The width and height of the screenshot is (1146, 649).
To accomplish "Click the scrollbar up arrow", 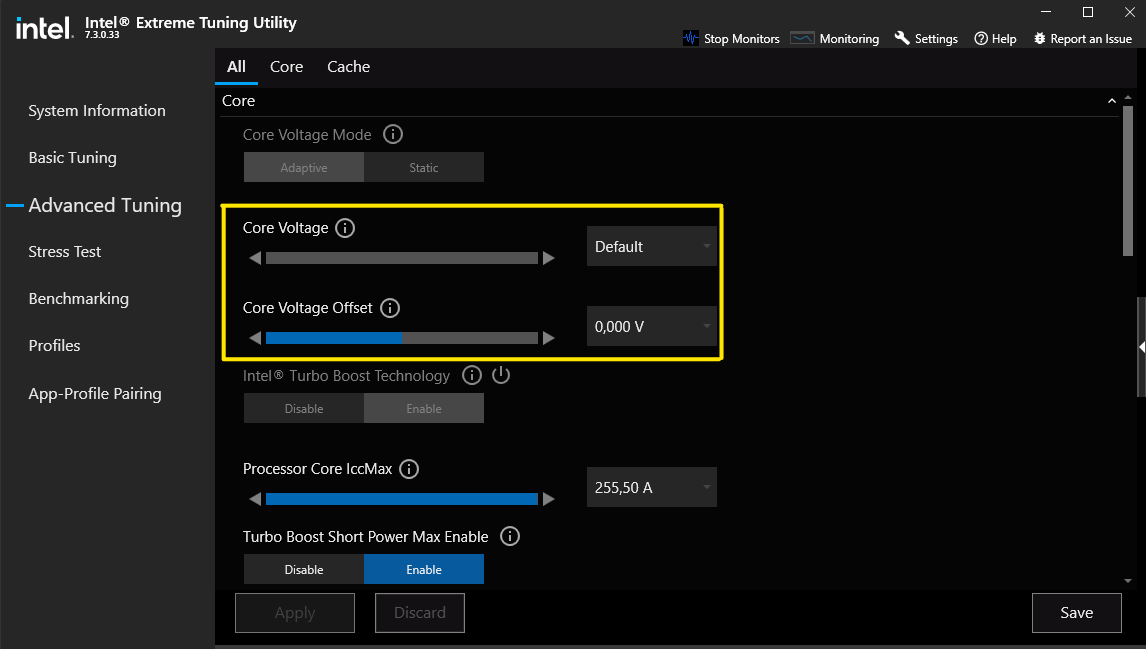I will pyautogui.click(x=1128, y=97).
